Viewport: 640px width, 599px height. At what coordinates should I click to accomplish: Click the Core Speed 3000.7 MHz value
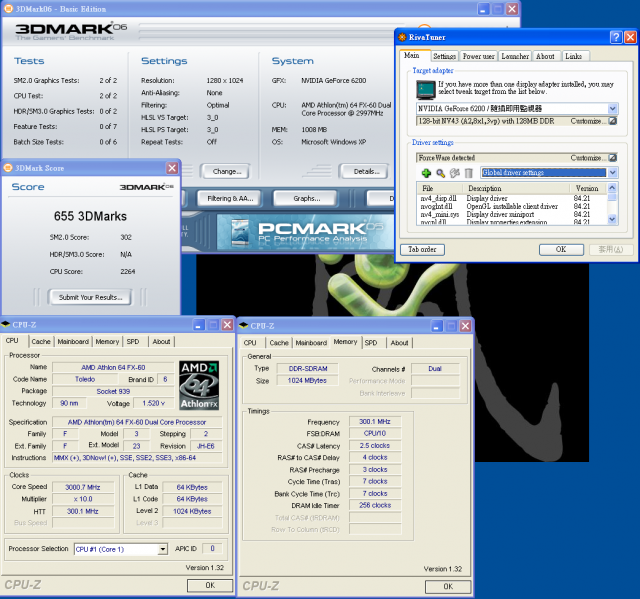point(83,487)
